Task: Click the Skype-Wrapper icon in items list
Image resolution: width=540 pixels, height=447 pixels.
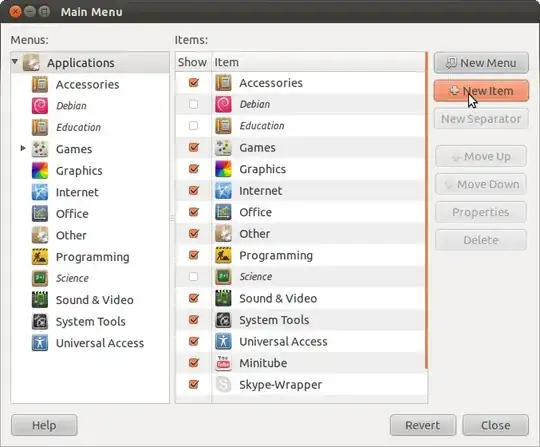Action: [x=223, y=384]
